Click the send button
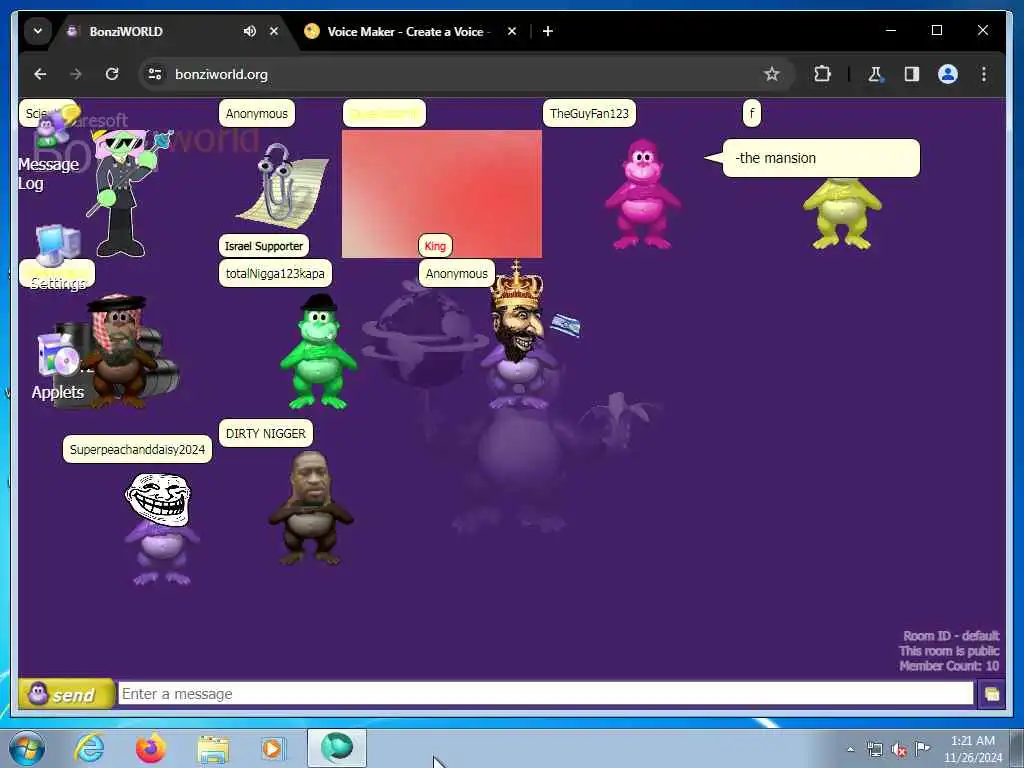The height and width of the screenshot is (768, 1024). pyautogui.click(x=65, y=694)
